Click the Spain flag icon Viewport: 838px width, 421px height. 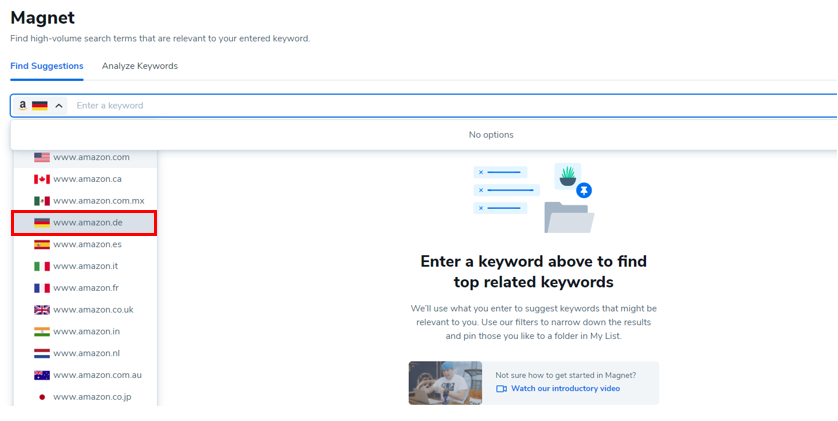[x=42, y=244]
